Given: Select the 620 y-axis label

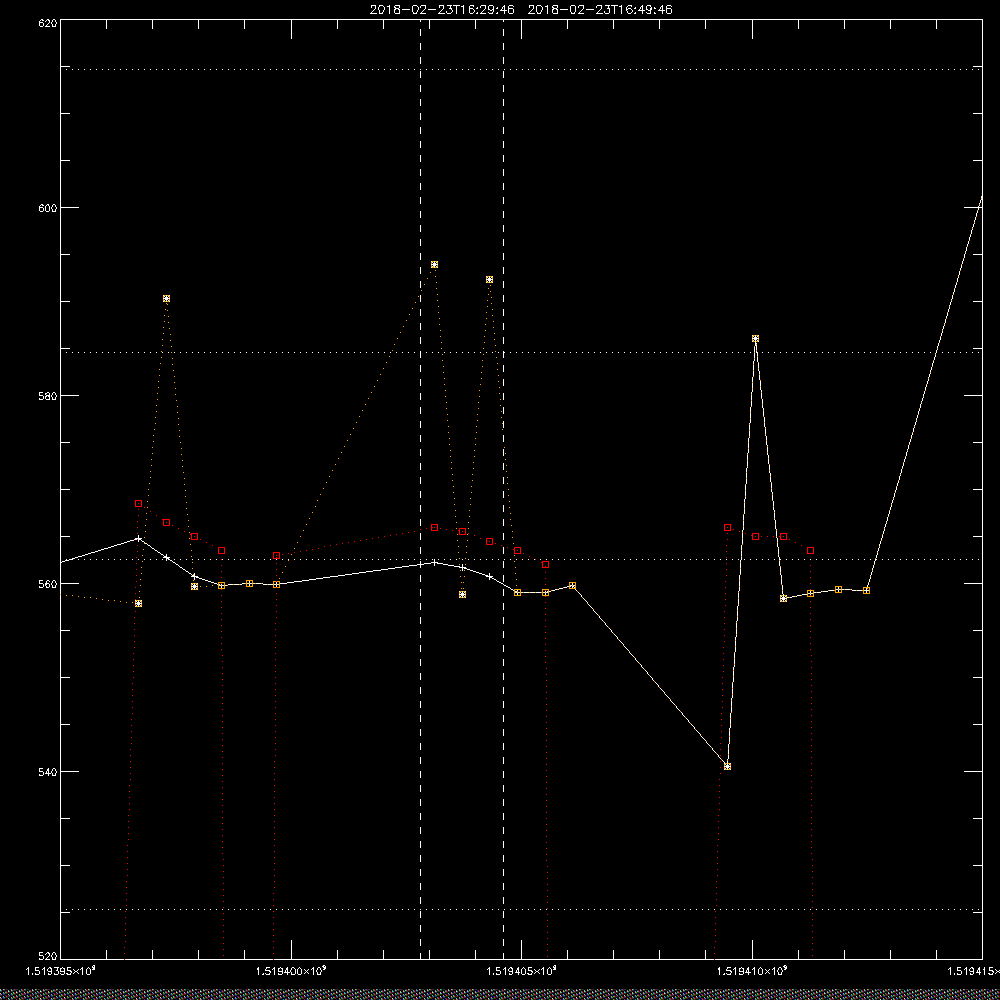Looking at the screenshot, I should (x=47, y=22).
